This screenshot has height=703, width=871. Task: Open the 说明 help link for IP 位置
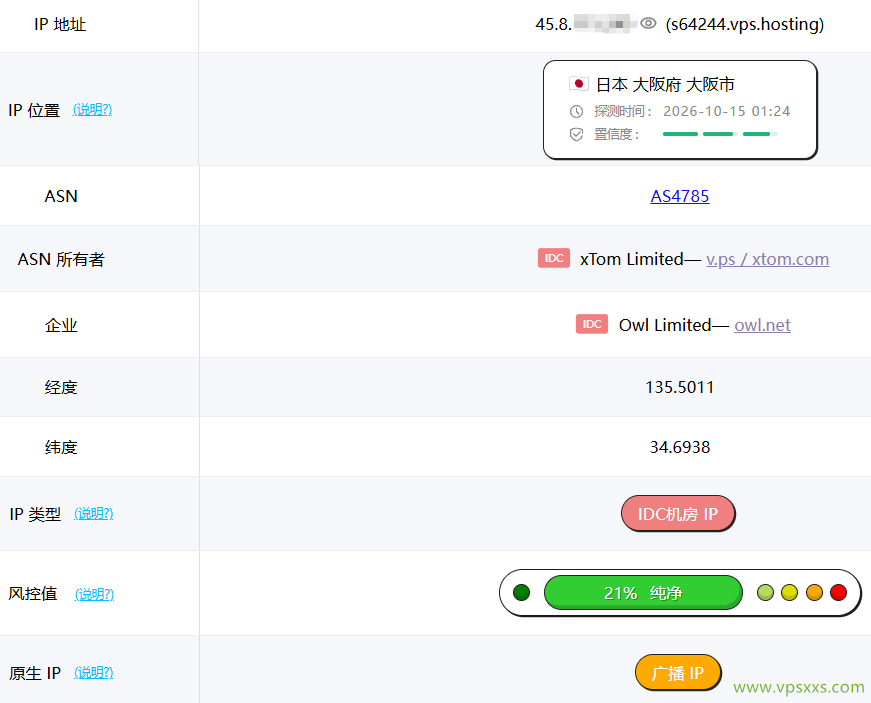92,109
